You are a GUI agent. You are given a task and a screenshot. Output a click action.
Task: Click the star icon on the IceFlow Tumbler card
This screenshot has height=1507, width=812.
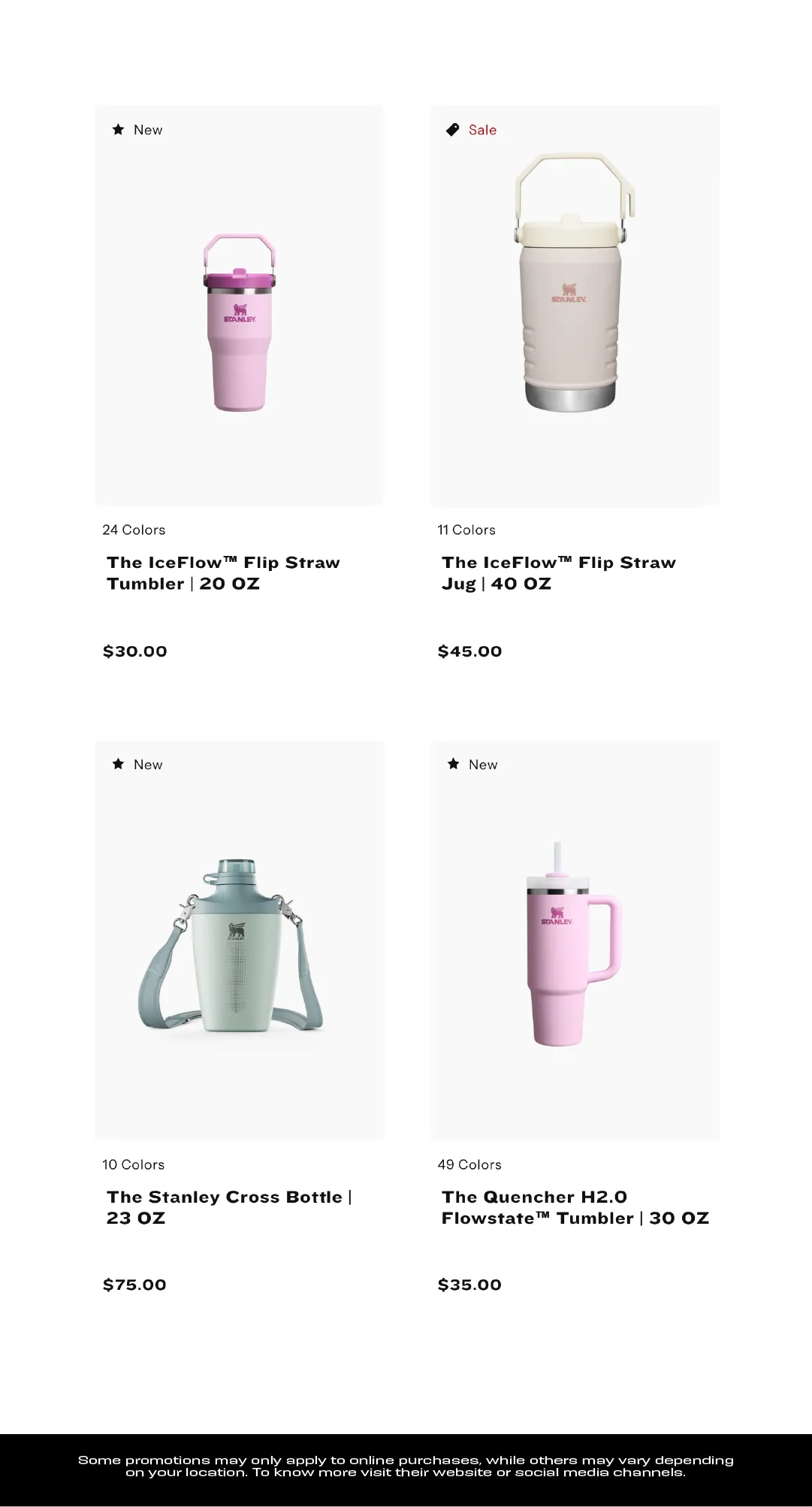[x=118, y=130]
